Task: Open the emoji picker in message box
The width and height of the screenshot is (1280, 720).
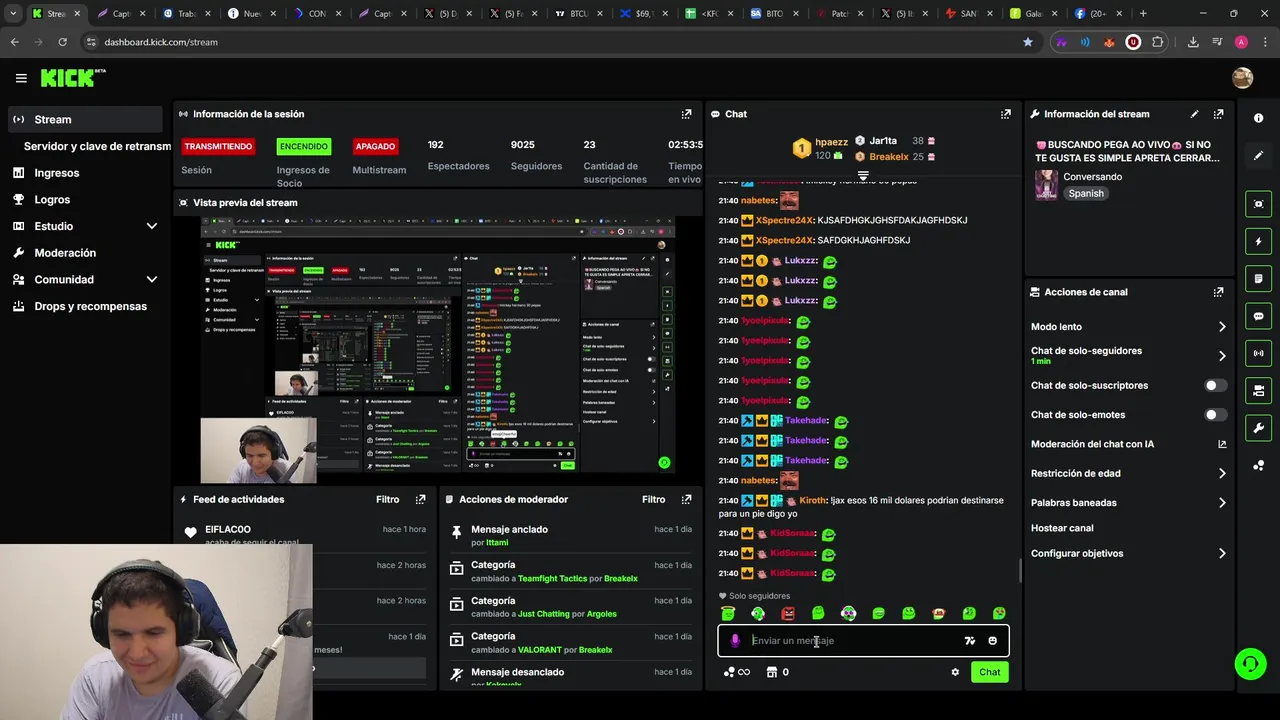Action: tap(992, 641)
